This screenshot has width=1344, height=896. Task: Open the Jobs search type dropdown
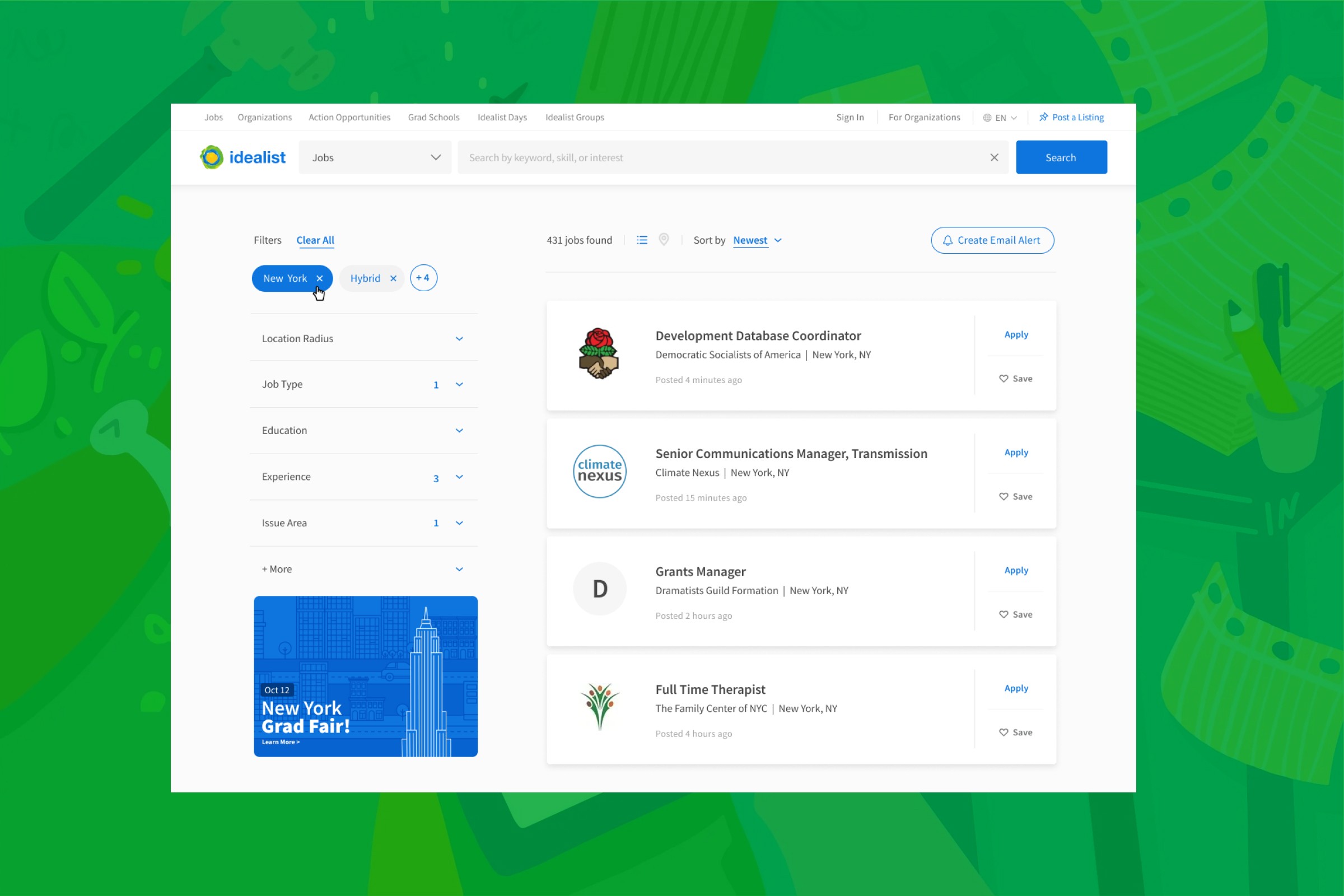(375, 158)
